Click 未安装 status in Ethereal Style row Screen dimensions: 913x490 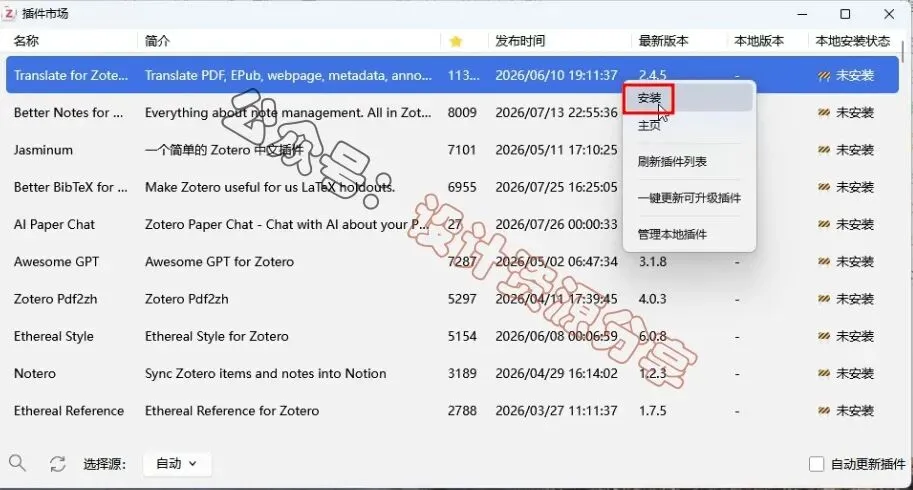[855, 336]
